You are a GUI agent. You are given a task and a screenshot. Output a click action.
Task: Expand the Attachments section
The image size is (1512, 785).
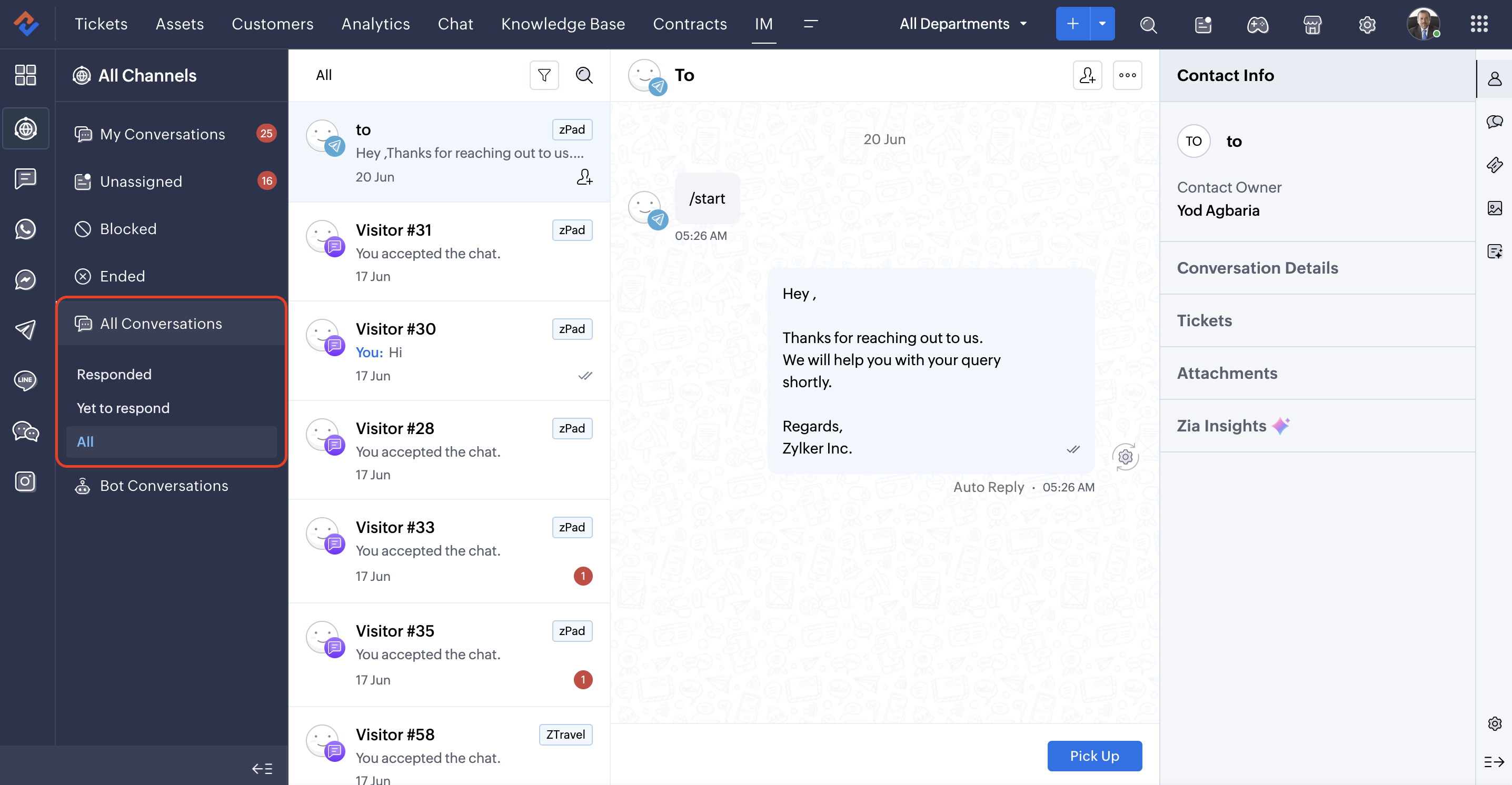click(x=1318, y=373)
